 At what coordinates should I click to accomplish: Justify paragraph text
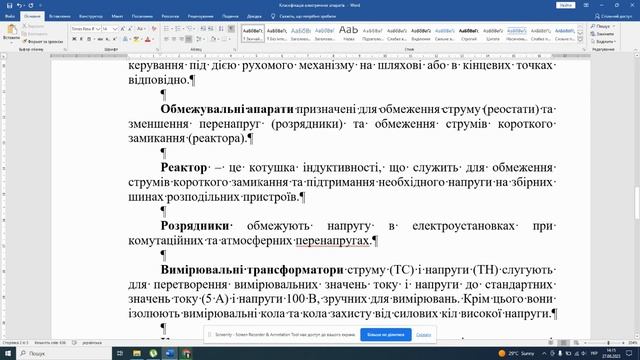189,39
